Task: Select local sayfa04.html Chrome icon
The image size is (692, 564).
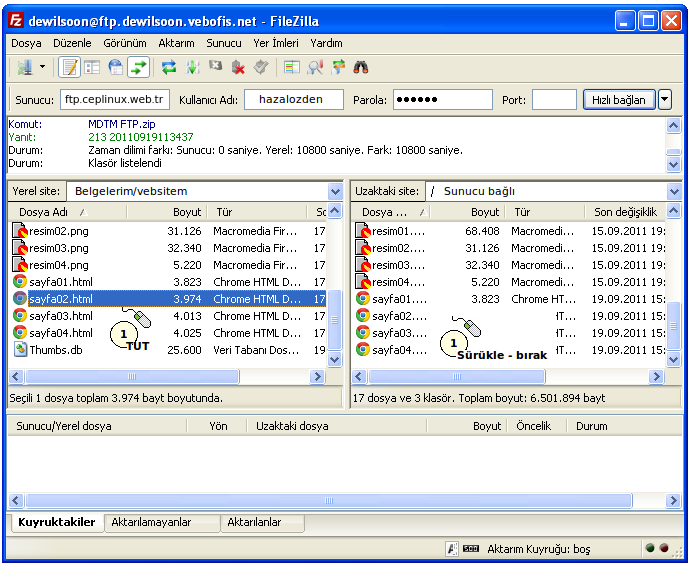Action: (20, 332)
